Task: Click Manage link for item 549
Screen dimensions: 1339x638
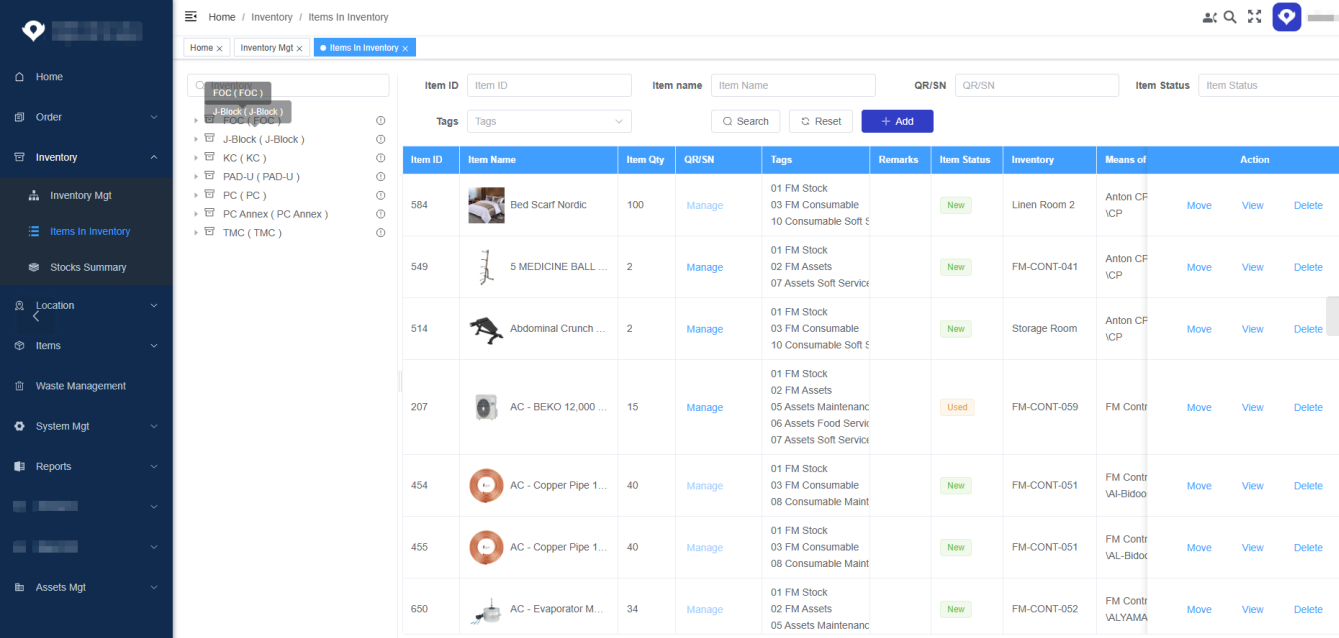Action: [x=704, y=267]
